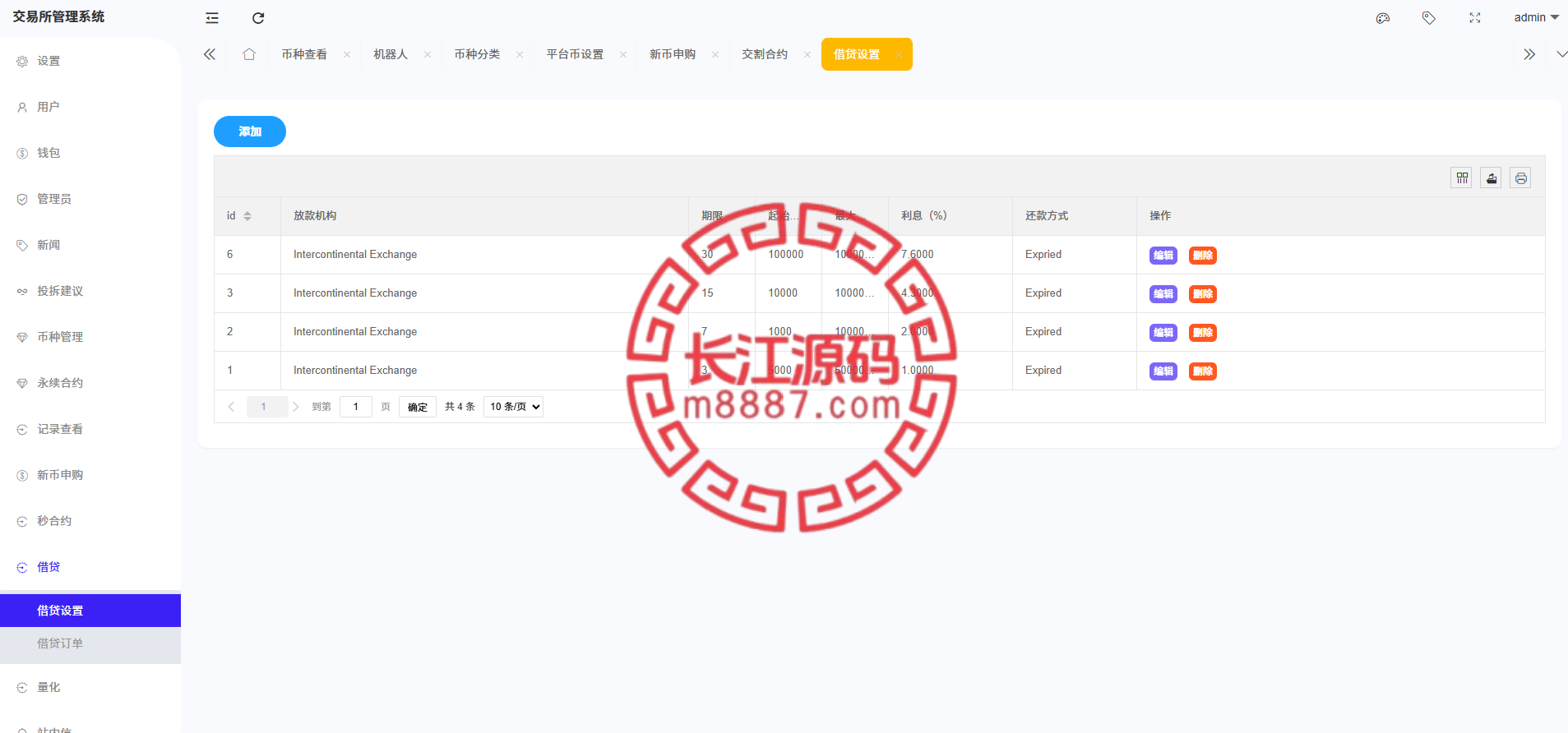The height and width of the screenshot is (733, 1568).
Task: Click the 还款方式 column header
Action: (1047, 216)
